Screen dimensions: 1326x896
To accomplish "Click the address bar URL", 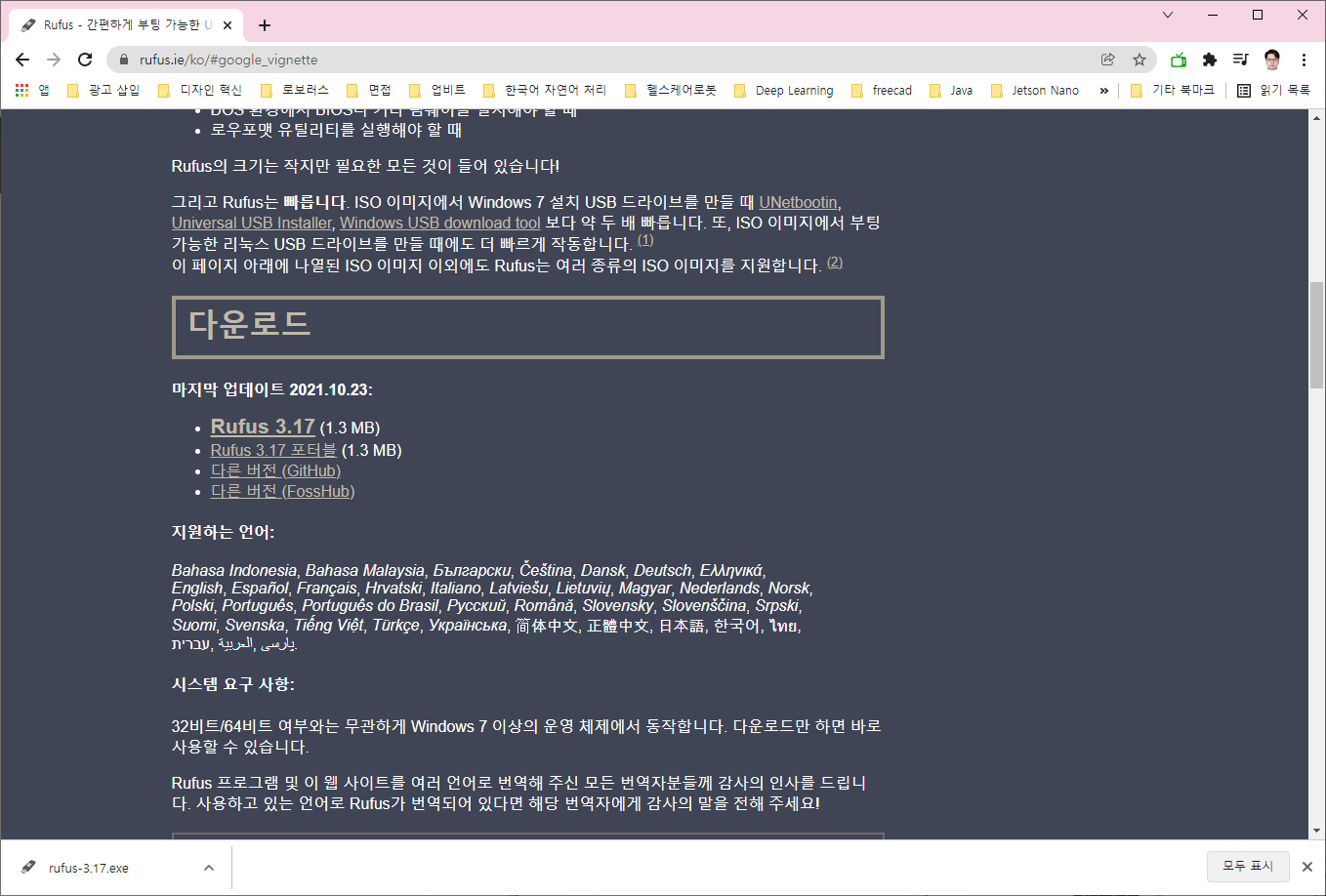I will tap(228, 60).
